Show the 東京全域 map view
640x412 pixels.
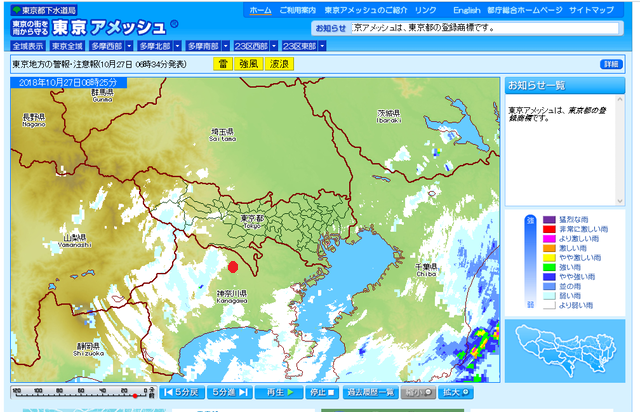(67, 46)
